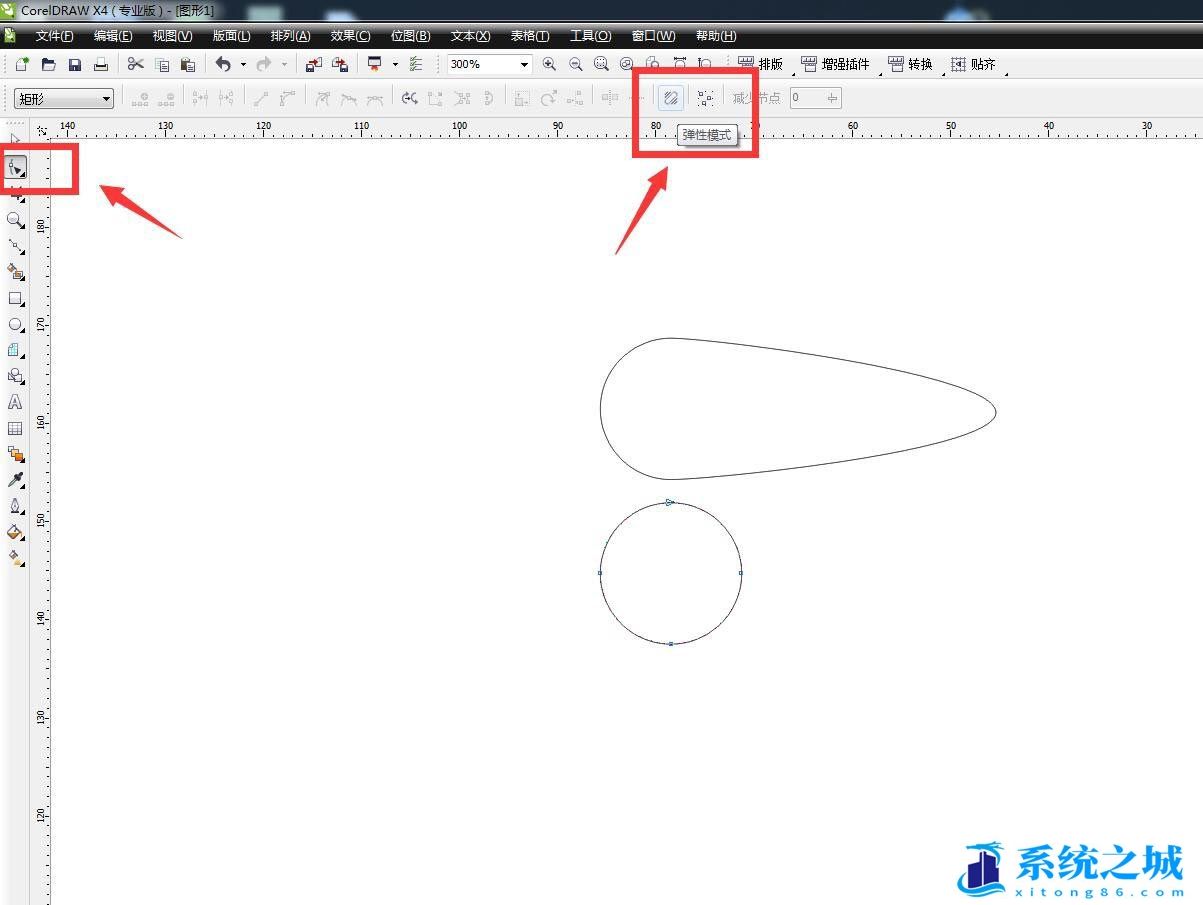This screenshot has width=1203, height=905.
Task: Click the Save icon in toolbar
Action: [x=75, y=64]
